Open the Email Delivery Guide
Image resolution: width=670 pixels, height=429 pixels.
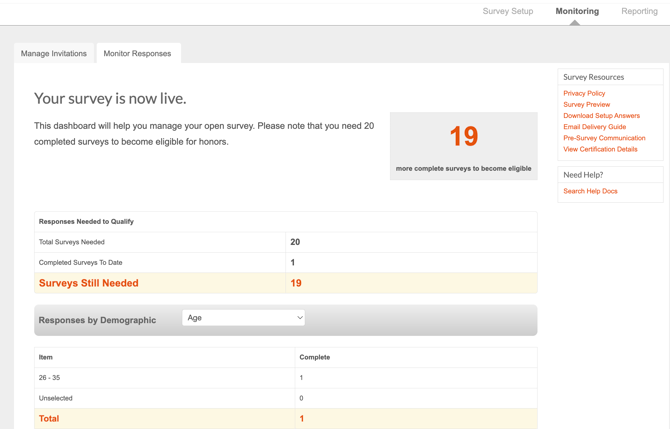(594, 127)
